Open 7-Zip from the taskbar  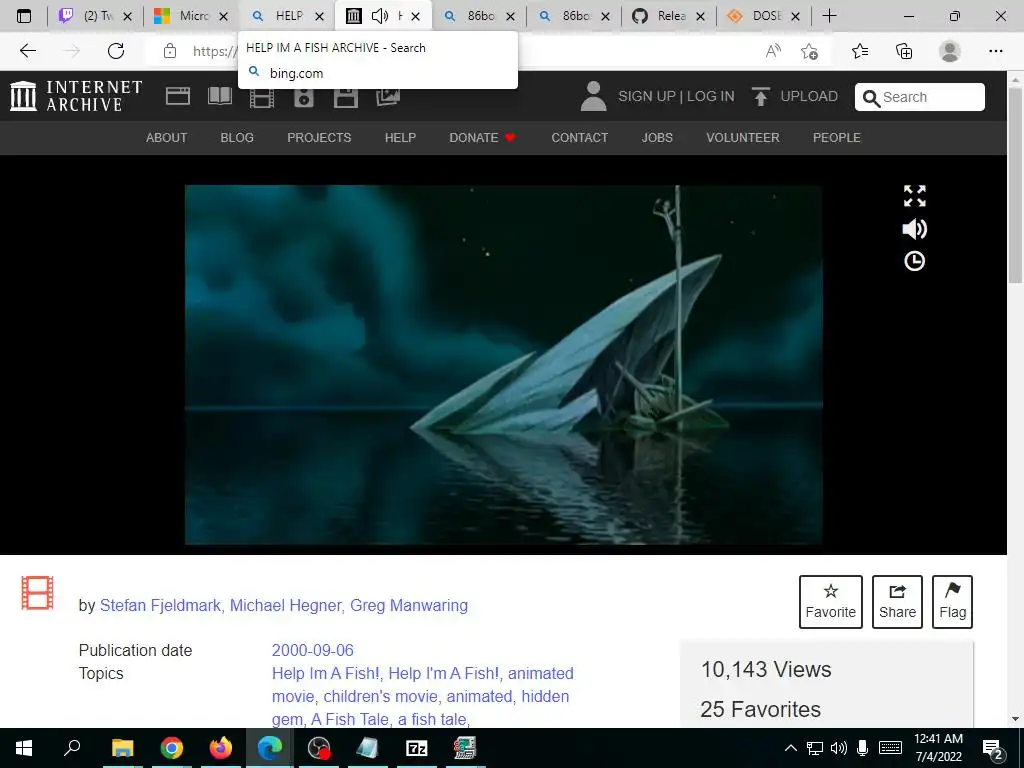[x=417, y=748]
